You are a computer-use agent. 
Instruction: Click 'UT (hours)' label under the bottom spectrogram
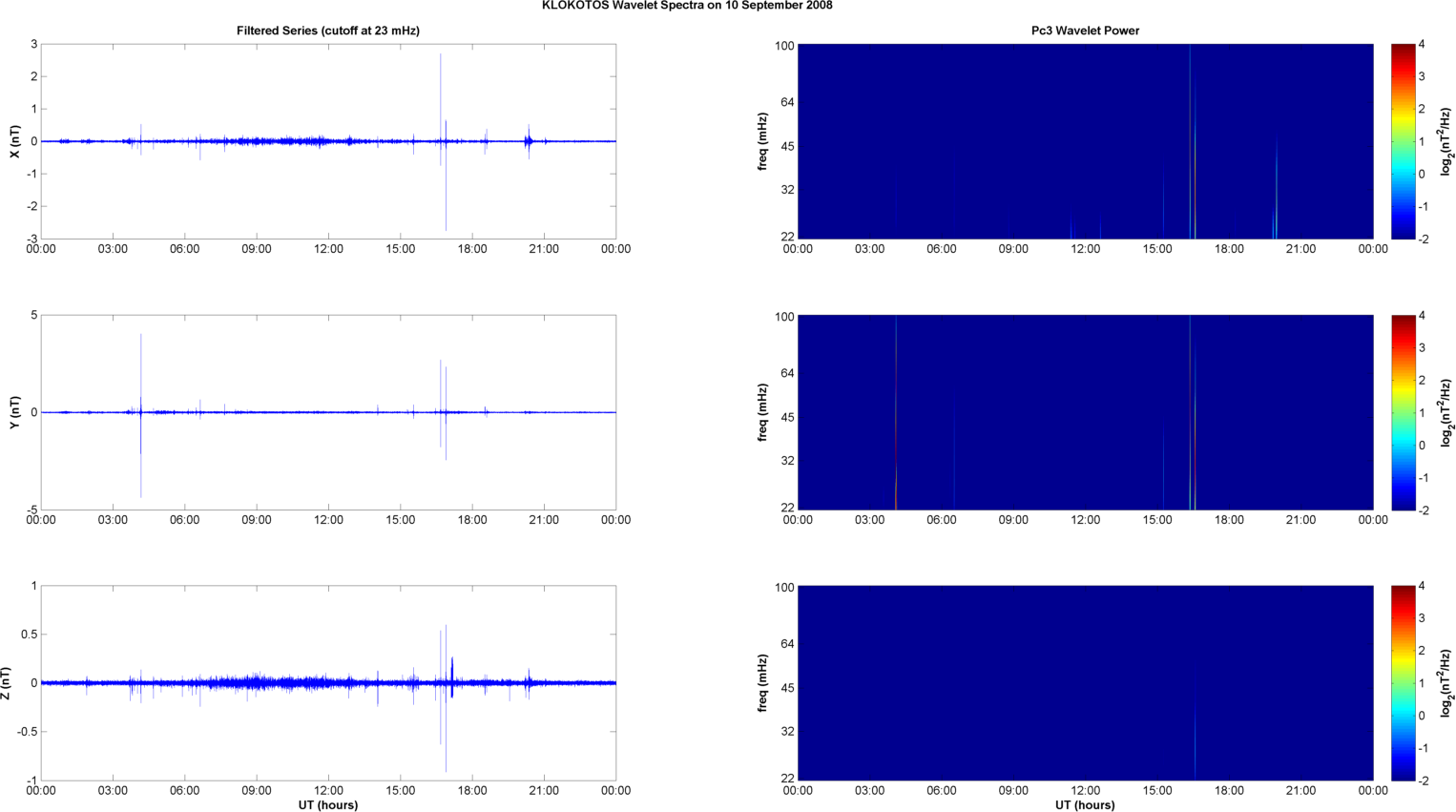click(1085, 804)
